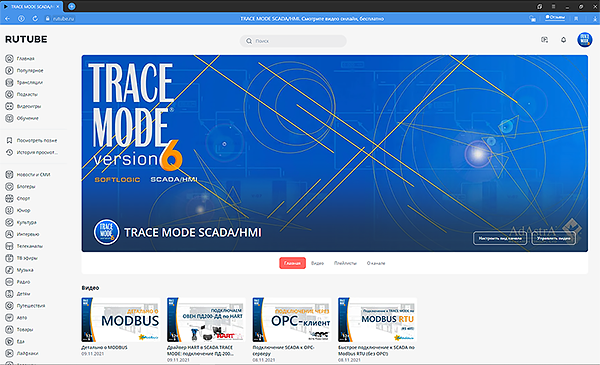Open the Авто category
Viewport: 600px width, 365px height.
[x=16, y=317]
